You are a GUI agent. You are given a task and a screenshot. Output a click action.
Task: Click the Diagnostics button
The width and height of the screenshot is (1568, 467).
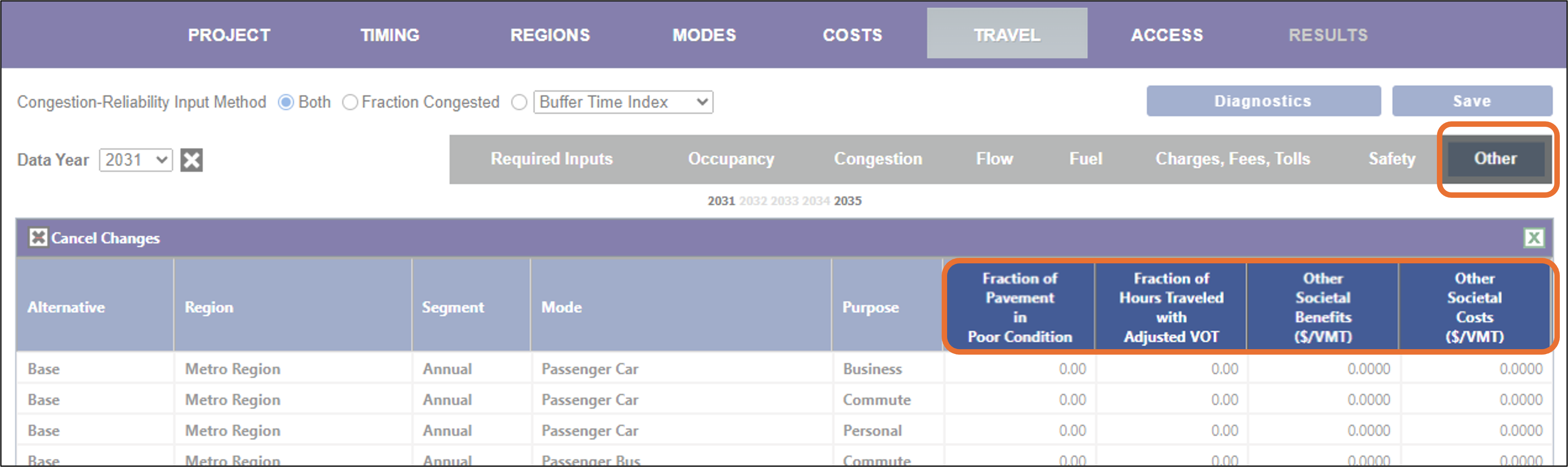(1263, 101)
